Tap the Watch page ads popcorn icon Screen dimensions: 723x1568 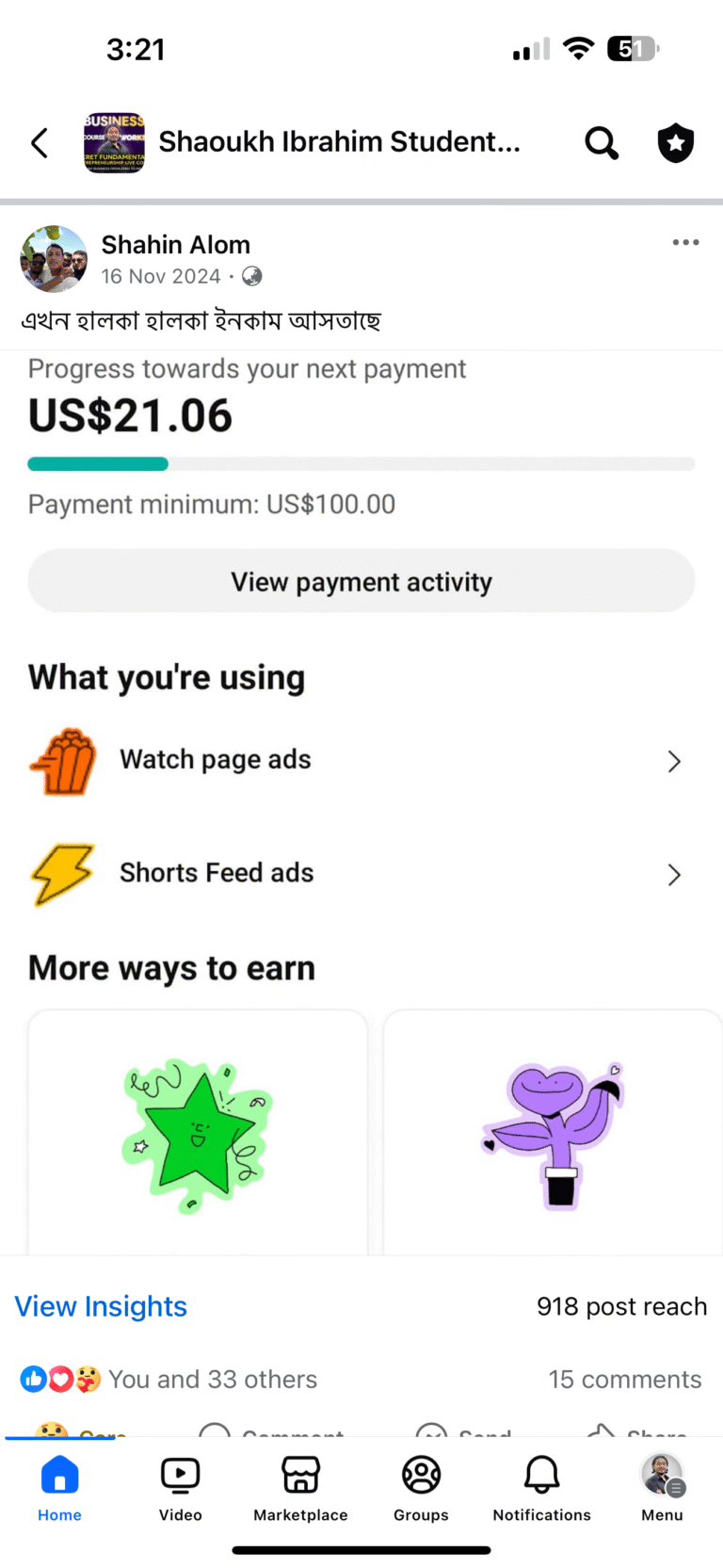pos(63,761)
